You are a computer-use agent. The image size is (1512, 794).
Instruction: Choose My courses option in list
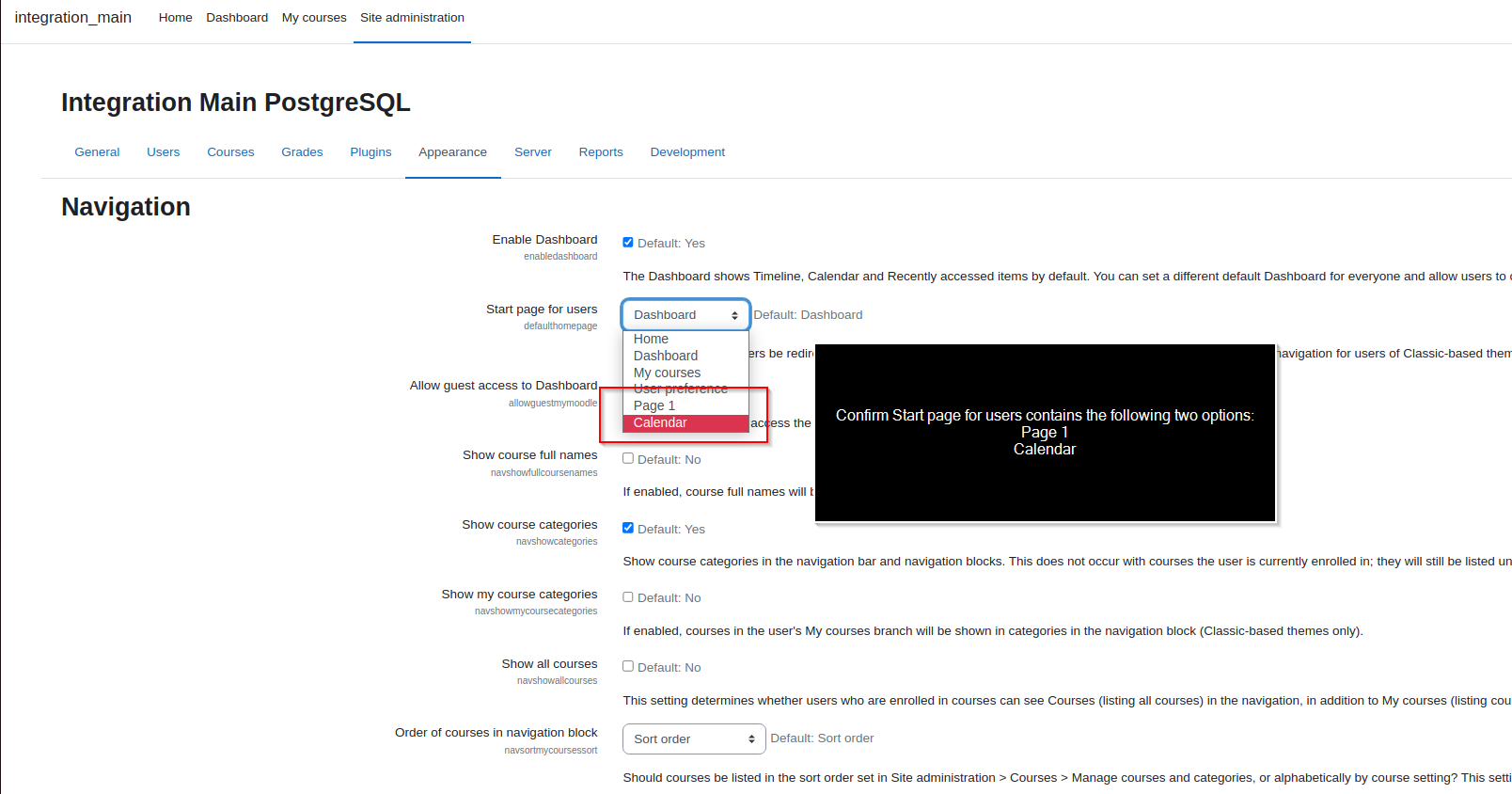pos(685,373)
